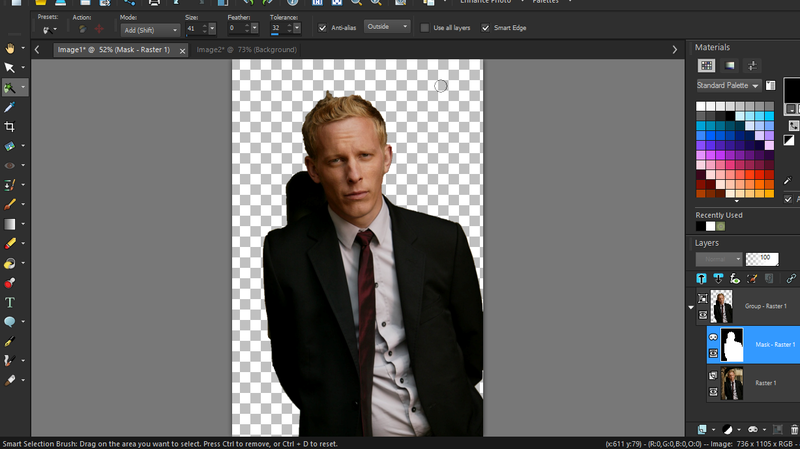Switch to the Image2 Background tab

[246, 49]
